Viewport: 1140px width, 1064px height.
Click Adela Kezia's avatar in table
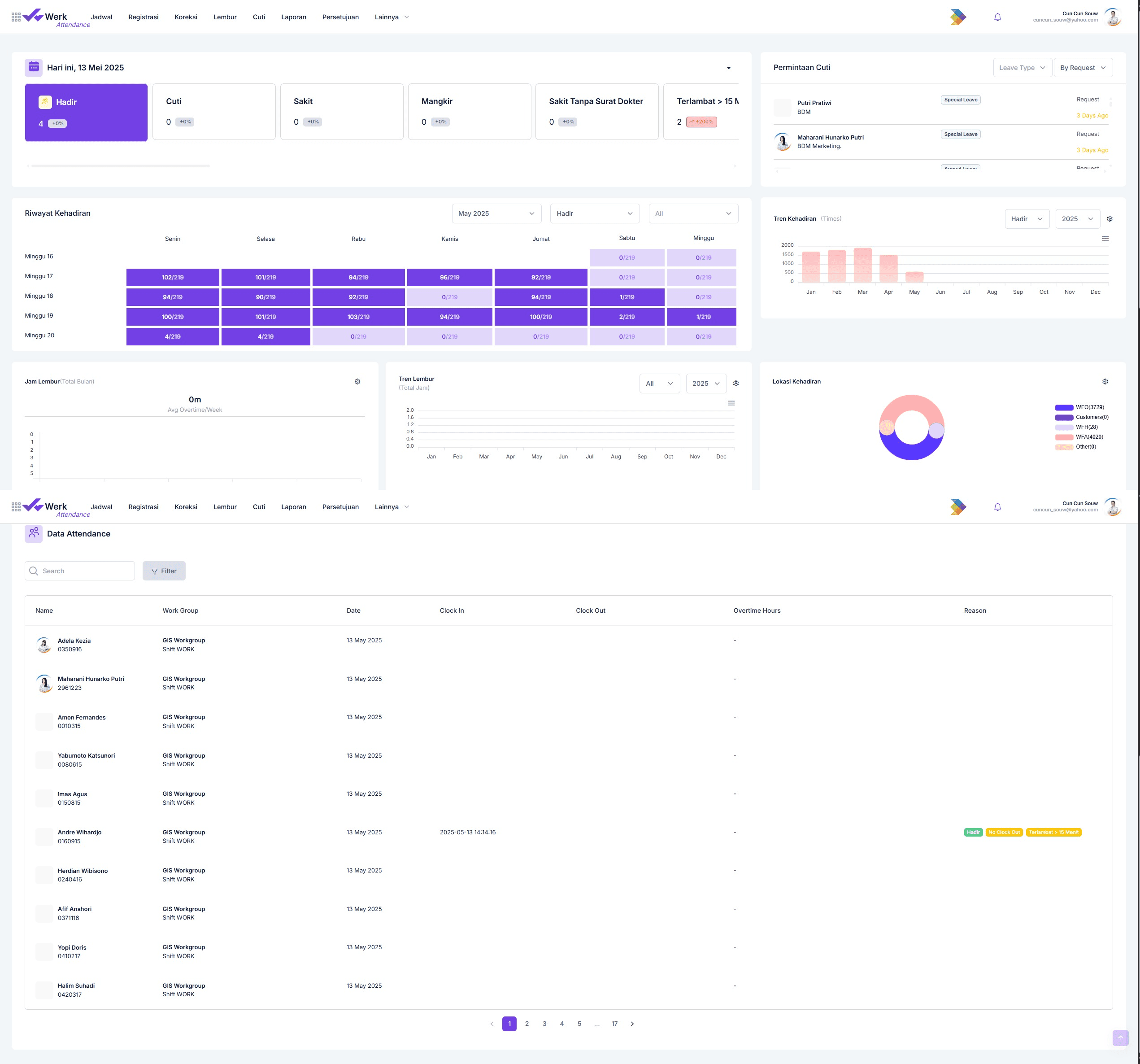click(x=44, y=645)
